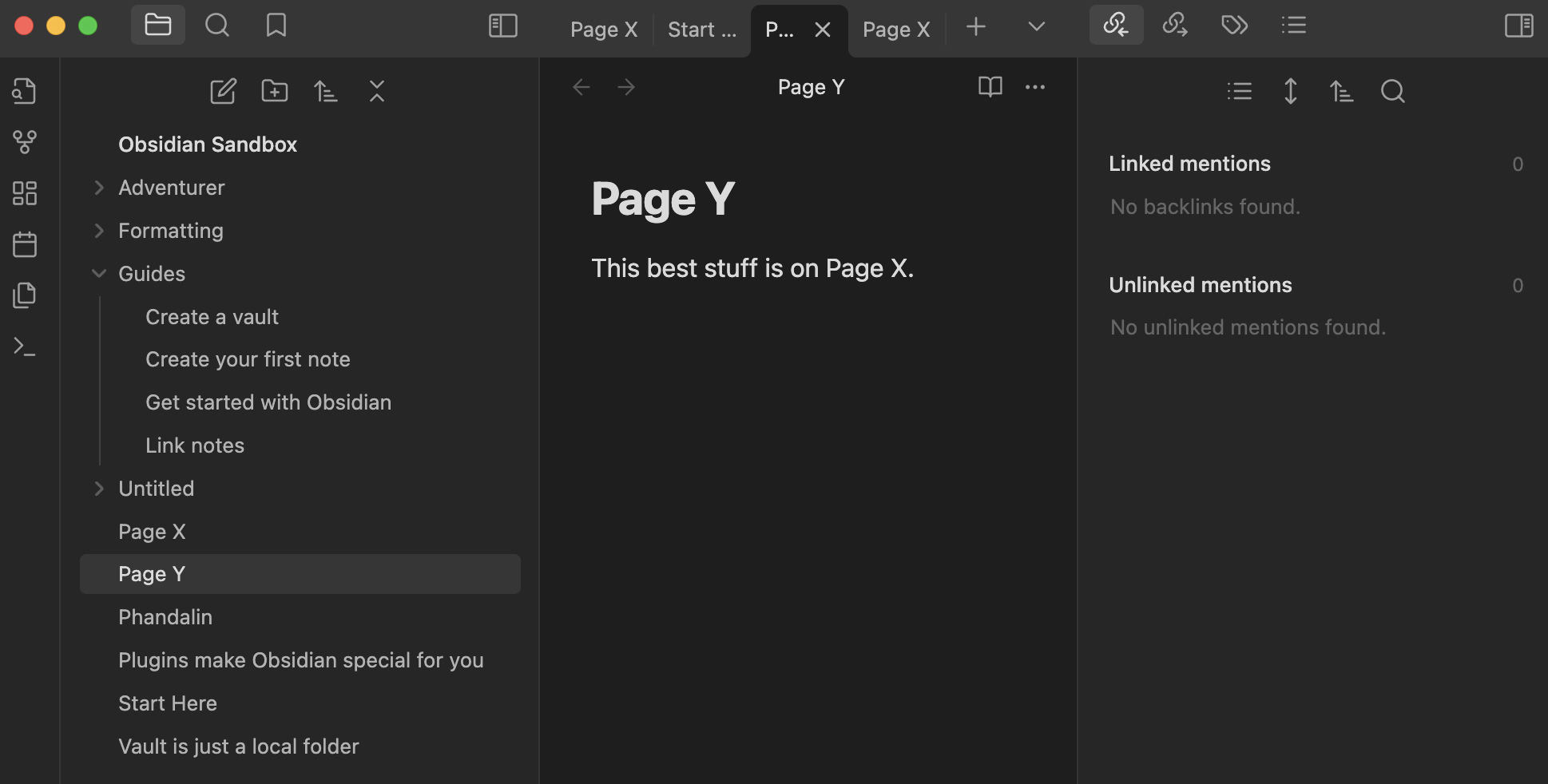Switch to the first Page X tab
This screenshot has height=784, width=1548.
604,30
